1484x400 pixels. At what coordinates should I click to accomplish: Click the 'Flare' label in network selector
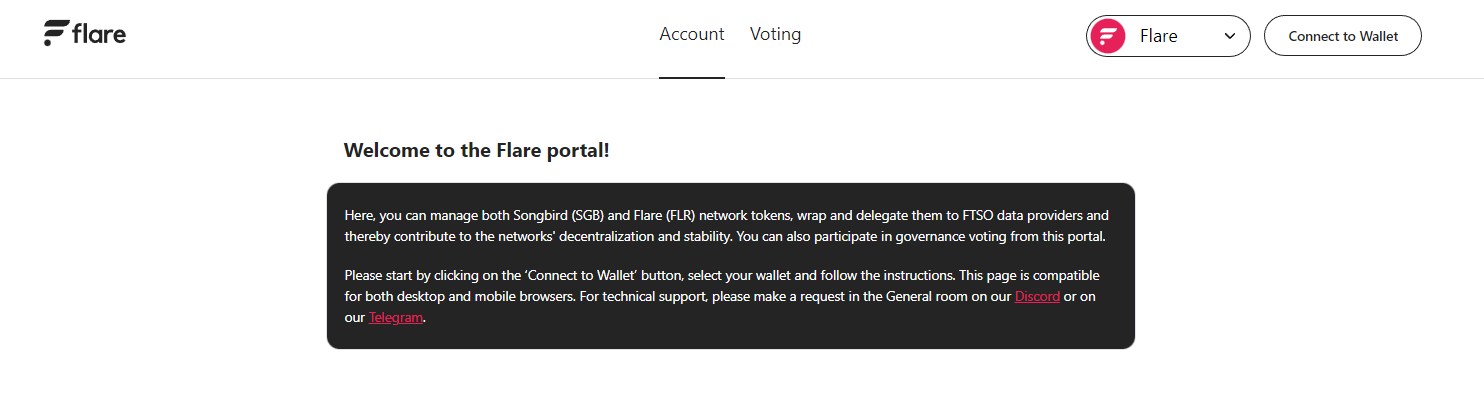click(x=1158, y=36)
